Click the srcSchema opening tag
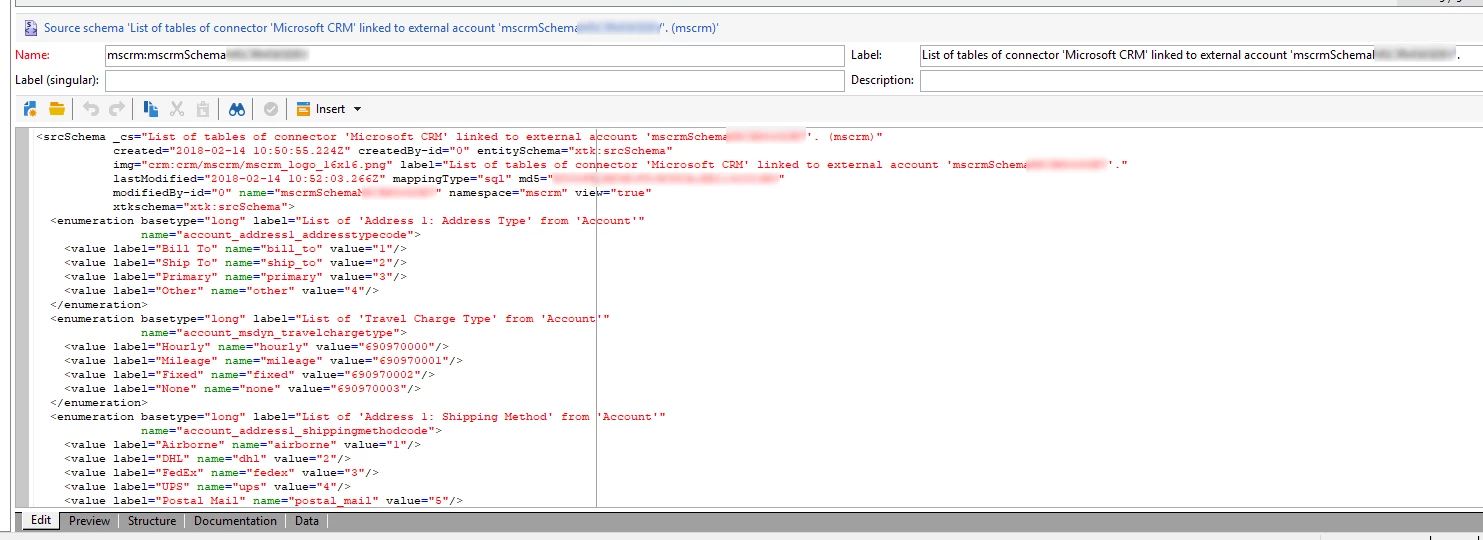Screen dimensions: 1483x540 click(71, 136)
